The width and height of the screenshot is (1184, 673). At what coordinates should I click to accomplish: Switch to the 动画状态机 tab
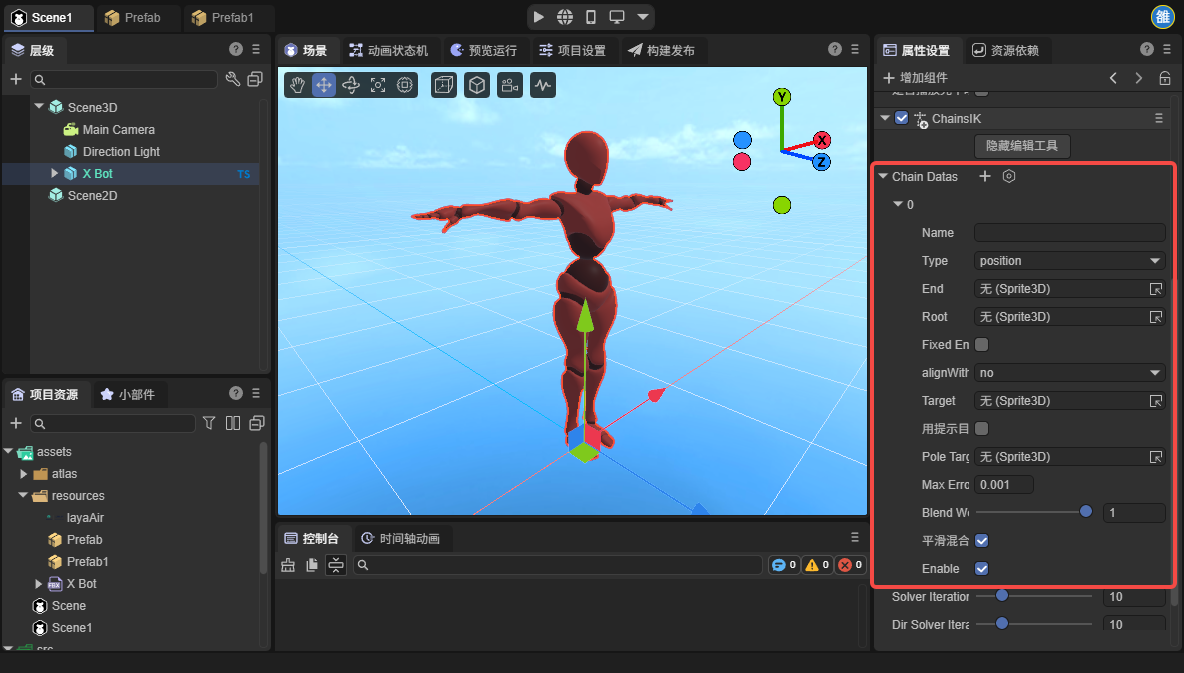[x=388, y=50]
